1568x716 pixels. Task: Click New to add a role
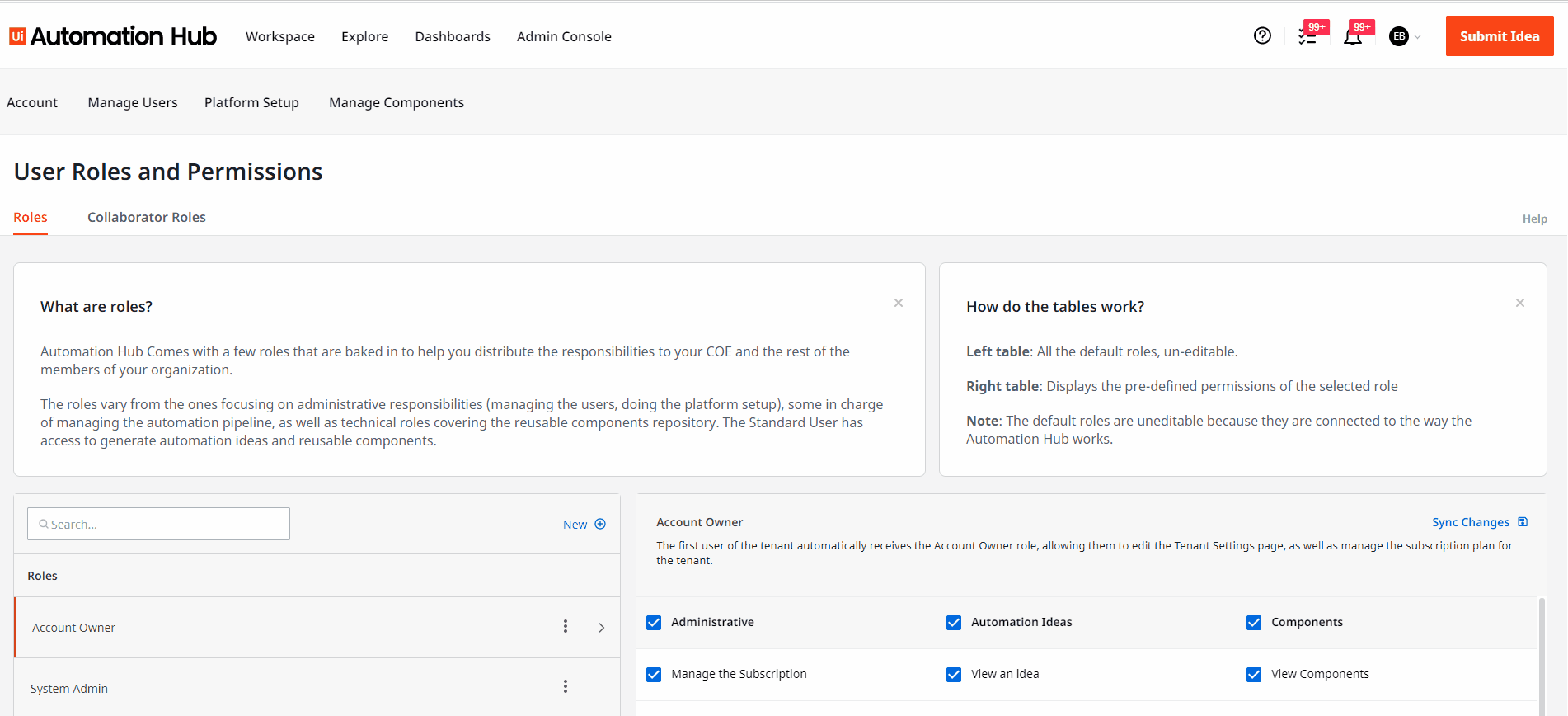(575, 525)
